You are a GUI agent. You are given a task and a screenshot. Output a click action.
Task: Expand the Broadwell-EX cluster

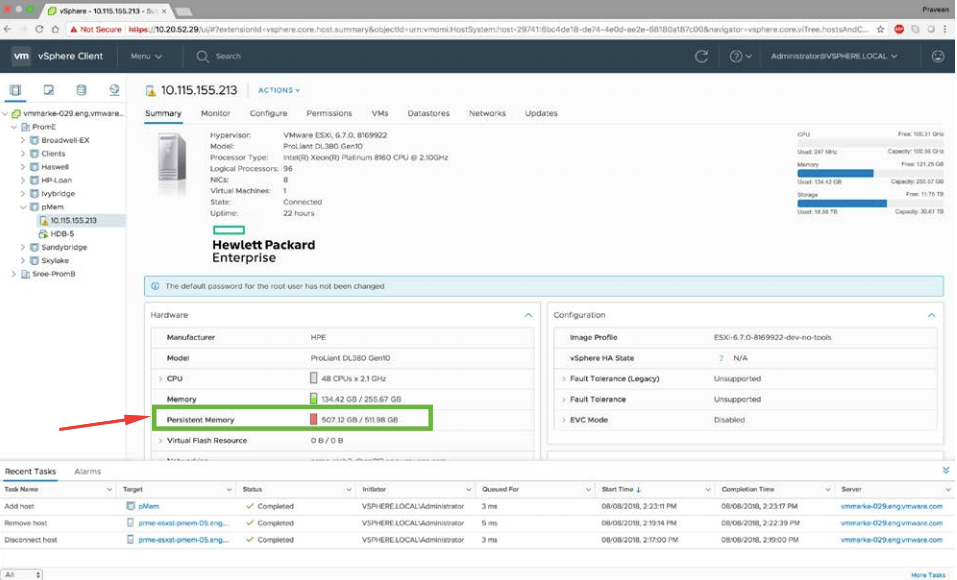(23, 140)
